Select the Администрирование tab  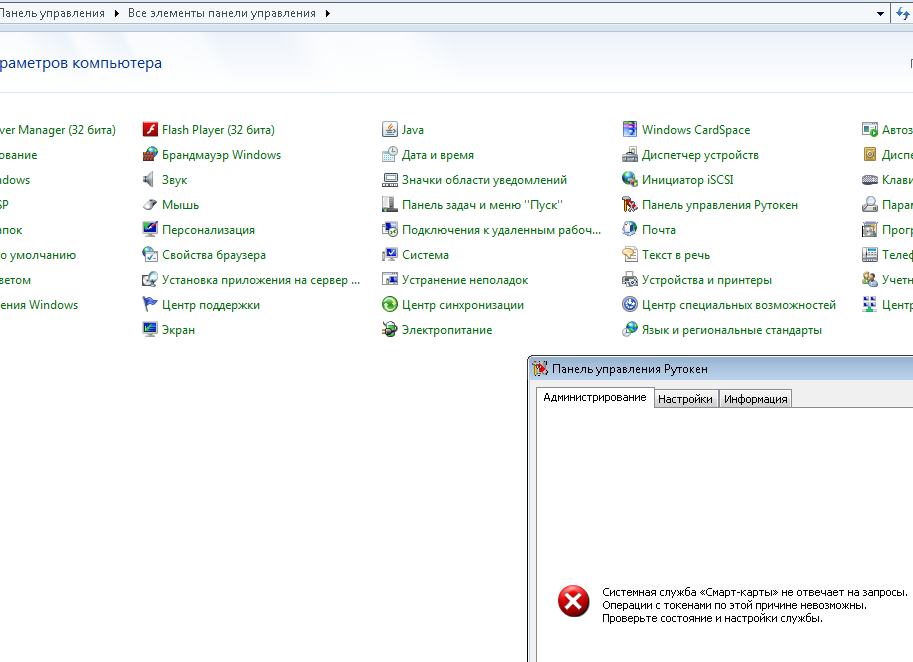(x=595, y=398)
